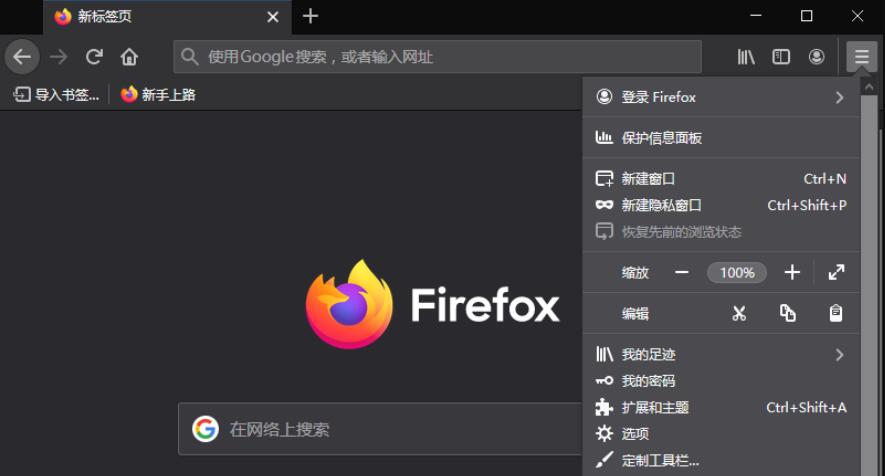Open the 新手上路 bookmark

pyautogui.click(x=158, y=94)
